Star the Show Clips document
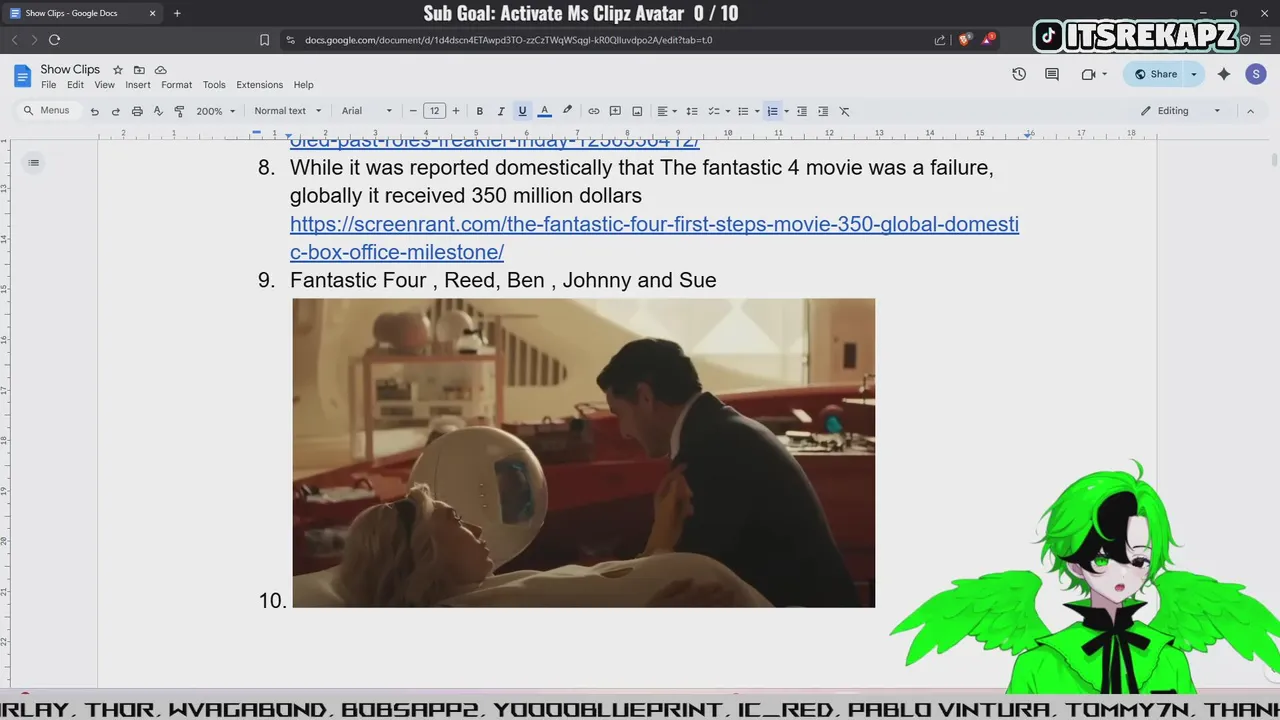 [x=118, y=70]
